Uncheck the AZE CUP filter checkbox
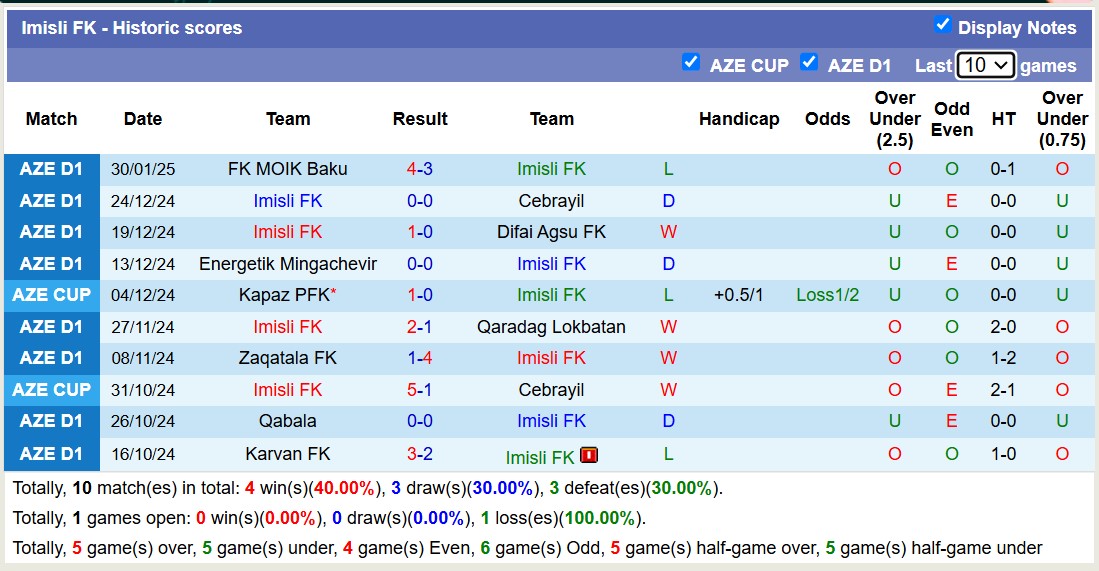The image size is (1099, 571). click(x=690, y=62)
